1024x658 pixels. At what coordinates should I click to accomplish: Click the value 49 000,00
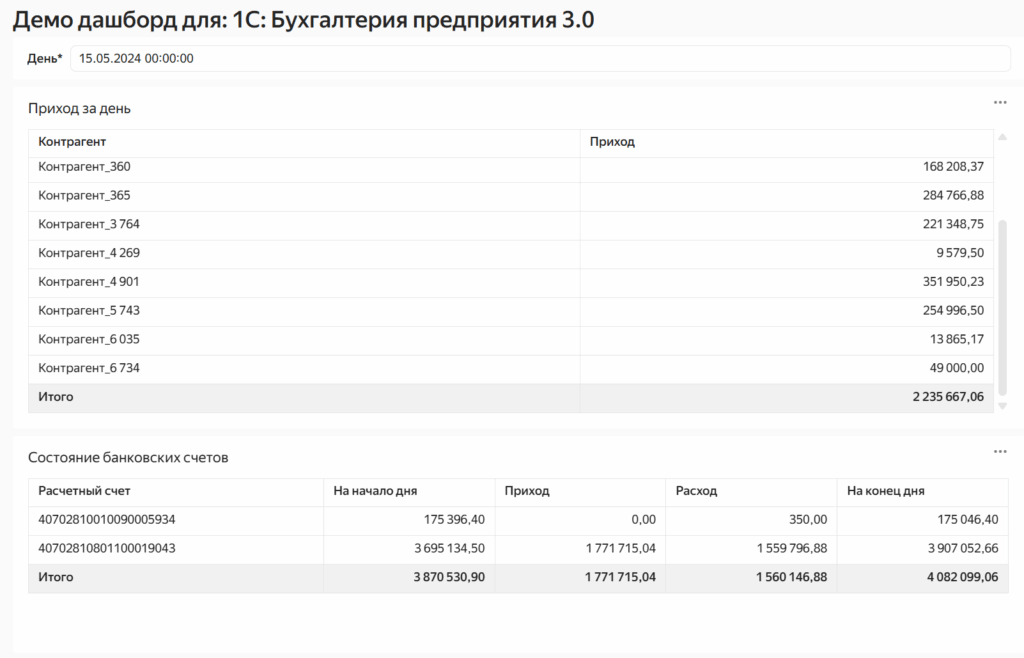(957, 368)
